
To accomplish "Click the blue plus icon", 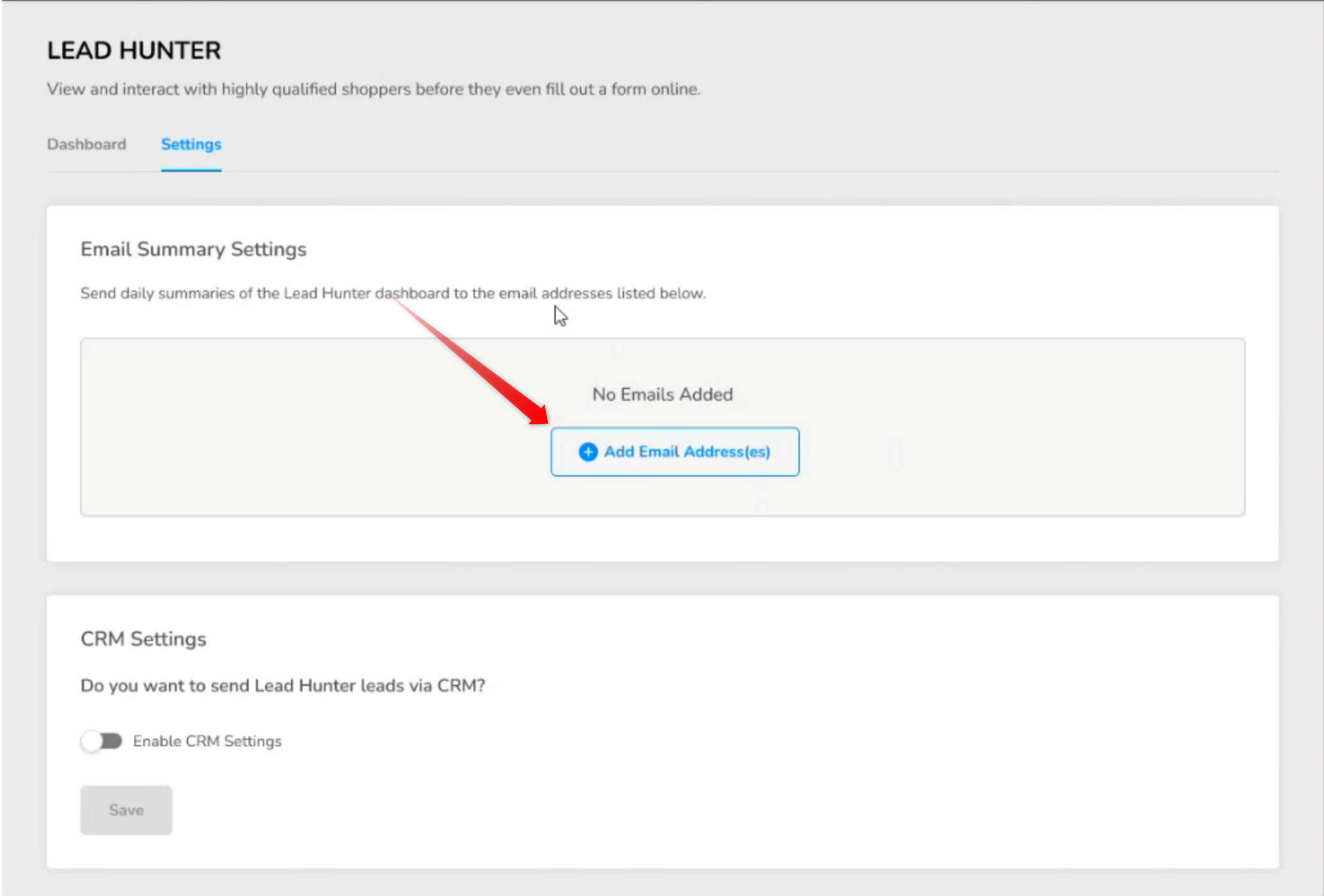I will click(588, 452).
